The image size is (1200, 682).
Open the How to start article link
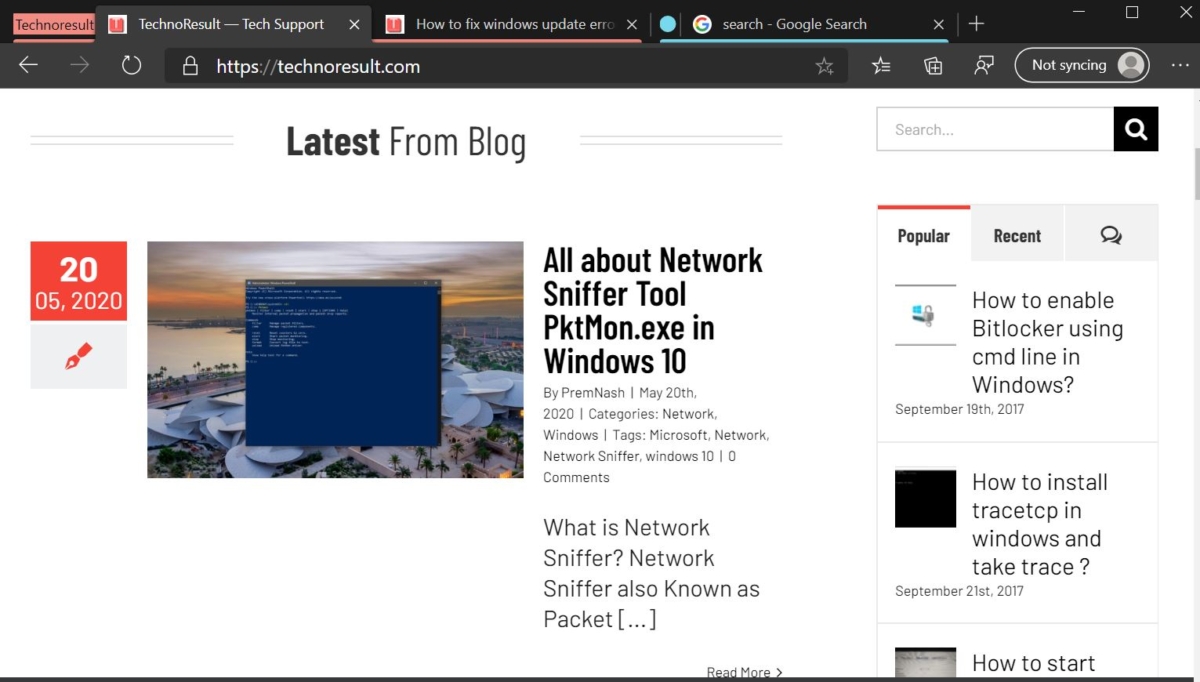pyautogui.click(x=1033, y=663)
